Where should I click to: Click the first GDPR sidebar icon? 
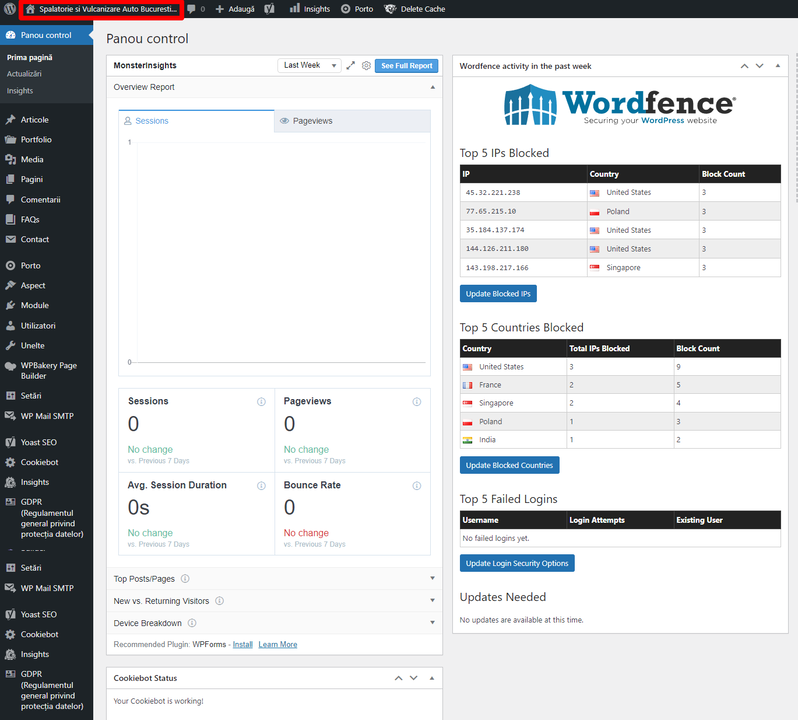click(10, 502)
